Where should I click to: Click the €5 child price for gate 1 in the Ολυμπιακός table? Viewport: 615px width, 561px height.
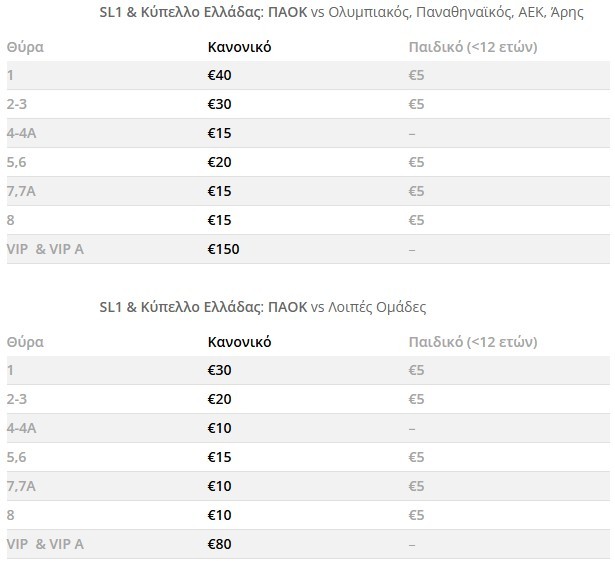[417, 75]
